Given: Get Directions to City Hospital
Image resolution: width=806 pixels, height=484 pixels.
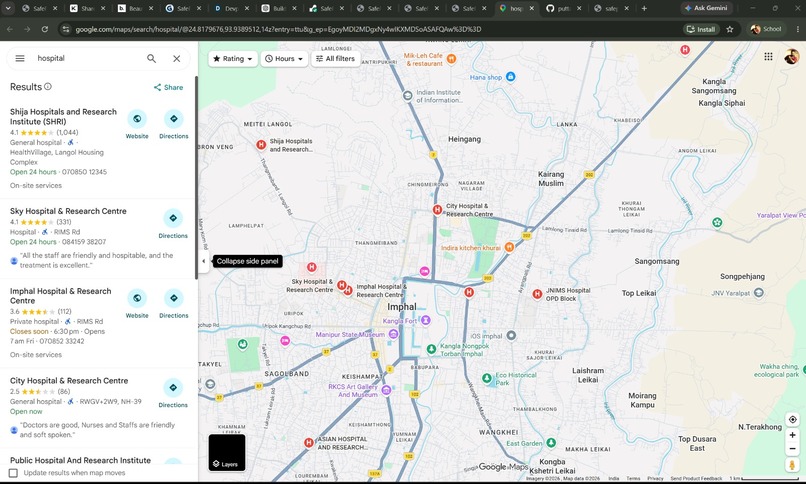Looking at the screenshot, I should [x=173, y=393].
